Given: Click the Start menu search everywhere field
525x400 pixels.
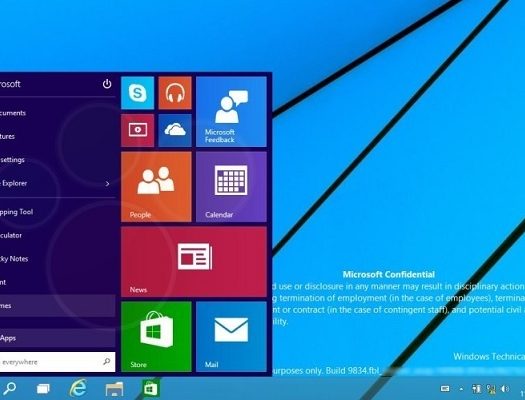Looking at the screenshot, I should point(58,362).
